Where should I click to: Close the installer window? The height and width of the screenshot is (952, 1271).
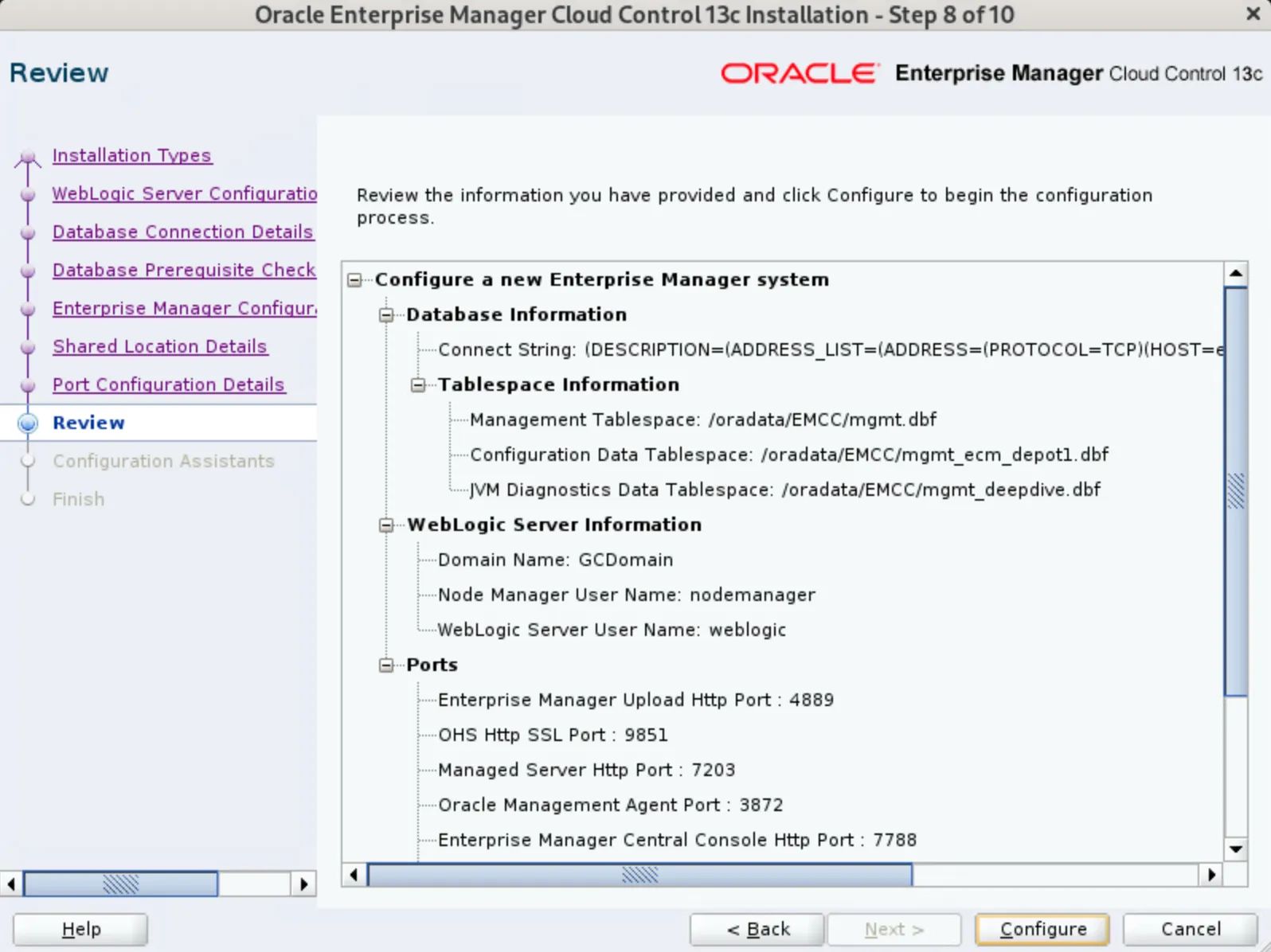pyautogui.click(x=1253, y=14)
